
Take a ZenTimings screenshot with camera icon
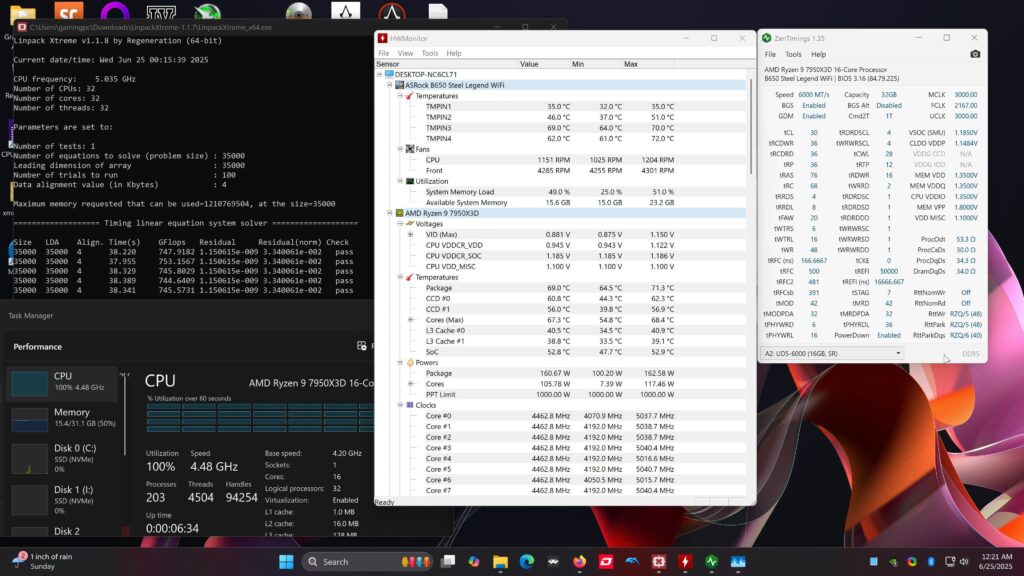click(x=974, y=54)
